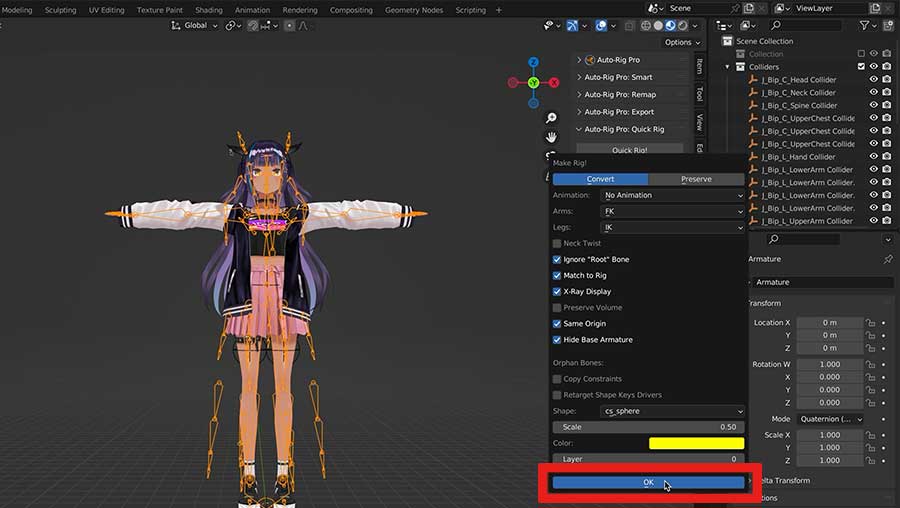Click the new scene copy icon
The width and height of the screenshot is (900, 508).
click(748, 9)
